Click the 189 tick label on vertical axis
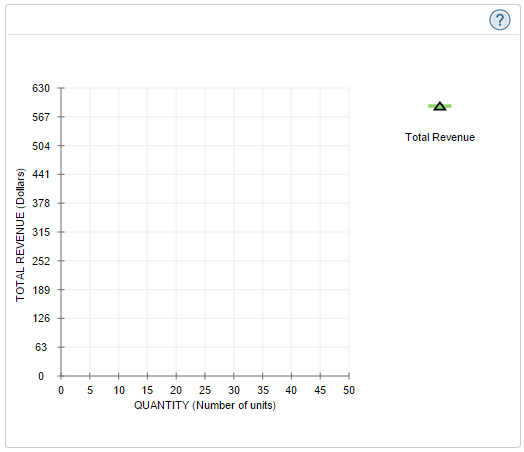Viewport: 524px width, 452px height. [x=41, y=290]
